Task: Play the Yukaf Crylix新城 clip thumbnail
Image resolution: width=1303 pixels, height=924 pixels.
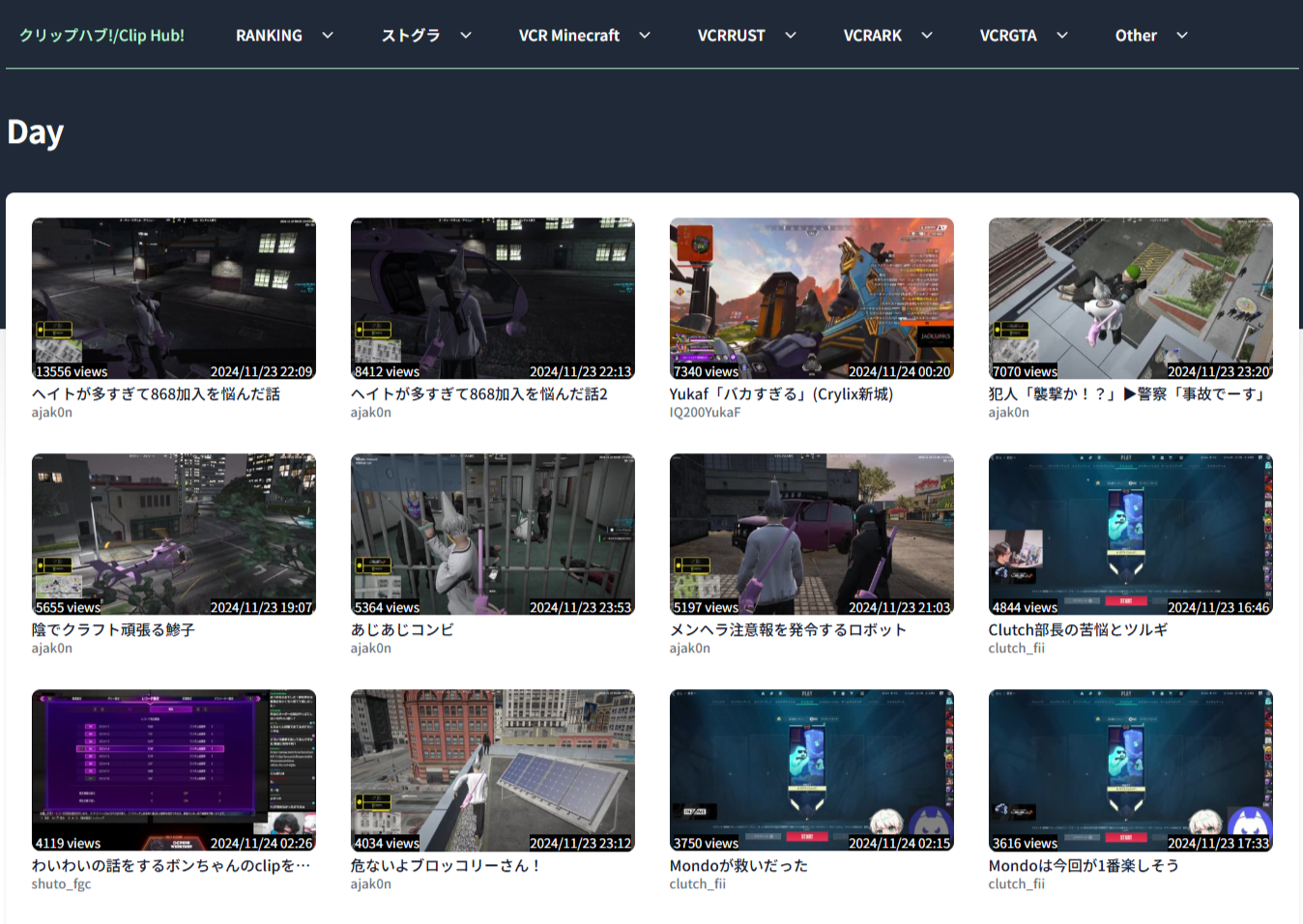Action: [812, 298]
